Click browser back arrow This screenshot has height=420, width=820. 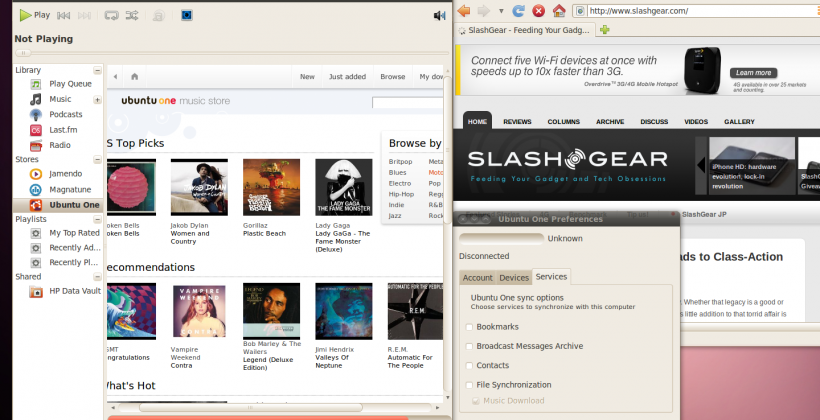pos(463,10)
